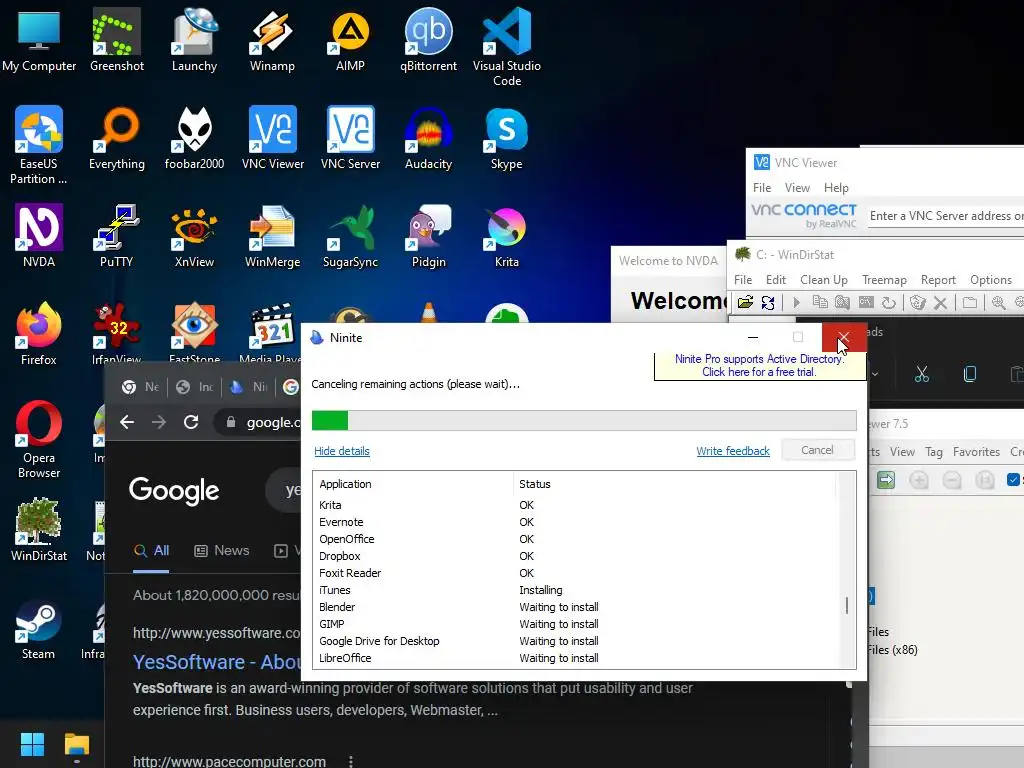
Task: Open the Clean Up menu in WinDirStat
Action: click(824, 280)
